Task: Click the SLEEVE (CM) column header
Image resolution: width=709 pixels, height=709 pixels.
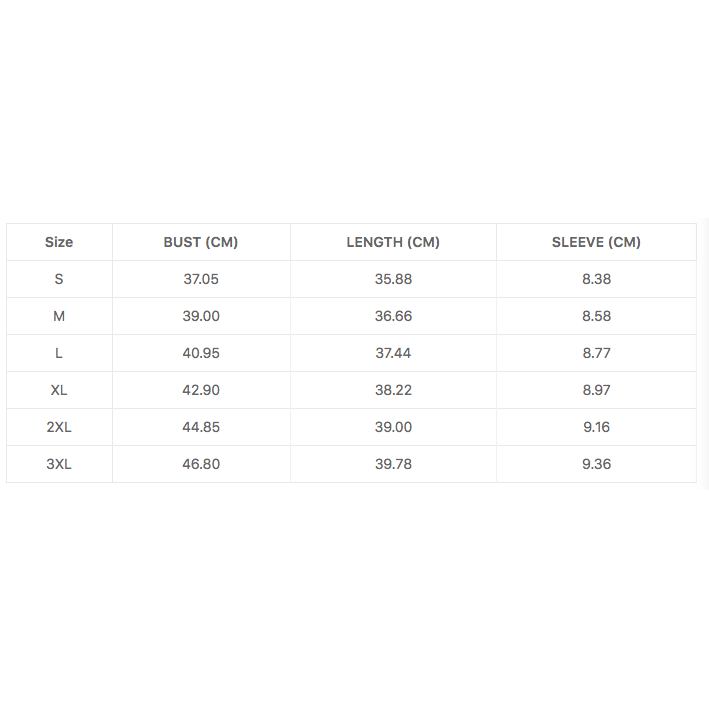Action: (x=596, y=242)
